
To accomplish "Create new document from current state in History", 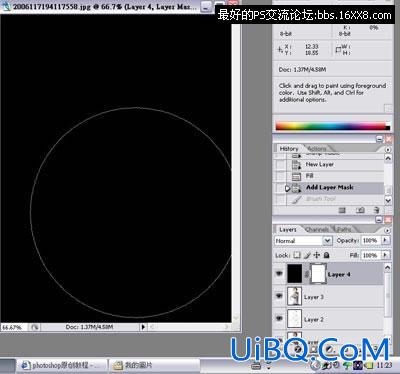I will tap(342, 210).
